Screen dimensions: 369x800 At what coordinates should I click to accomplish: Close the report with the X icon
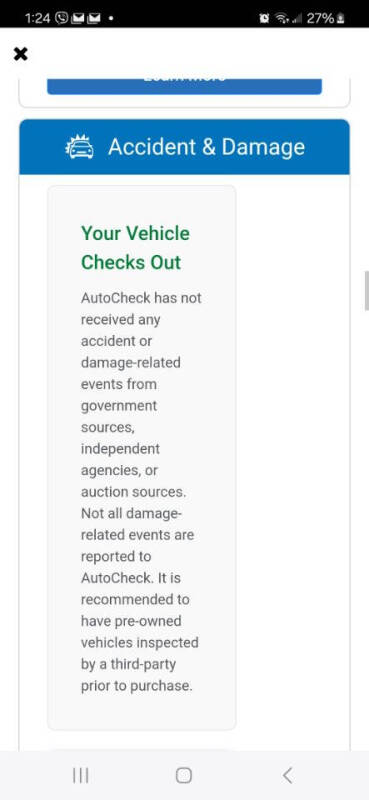[20, 54]
